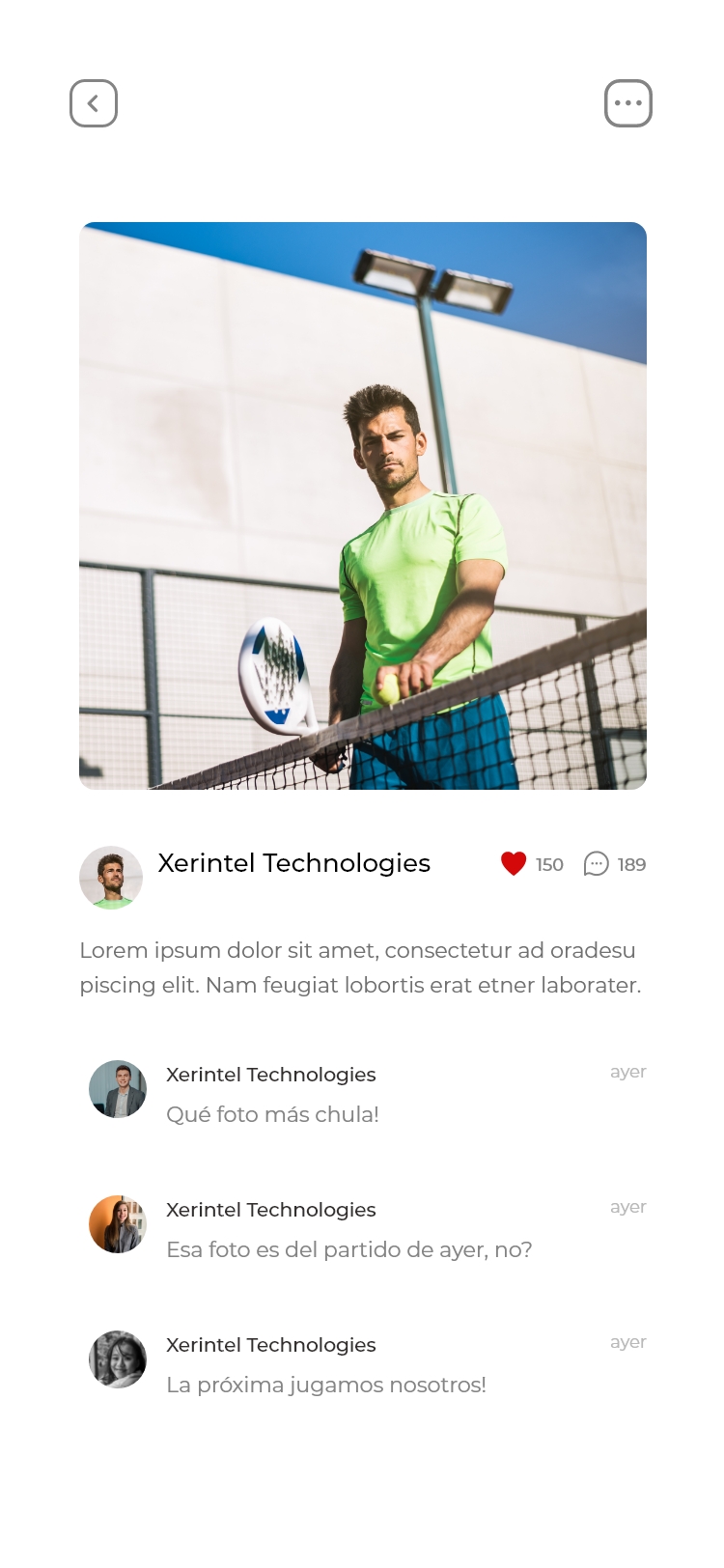Viewport: 724px width, 1568px height.
Task: Open the three-dots more options menu
Action: point(628,103)
